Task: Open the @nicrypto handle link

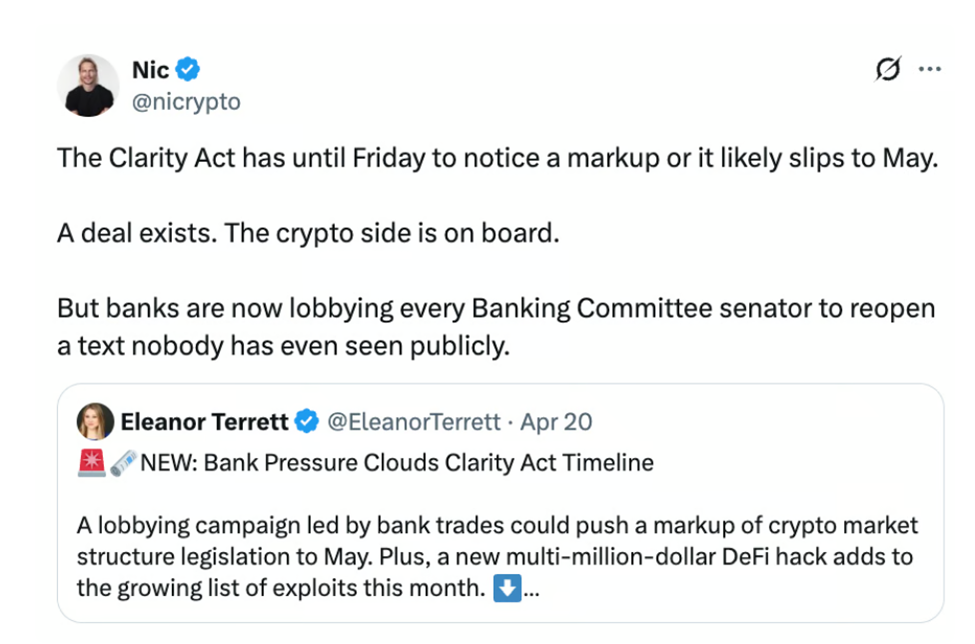Action: [x=186, y=102]
